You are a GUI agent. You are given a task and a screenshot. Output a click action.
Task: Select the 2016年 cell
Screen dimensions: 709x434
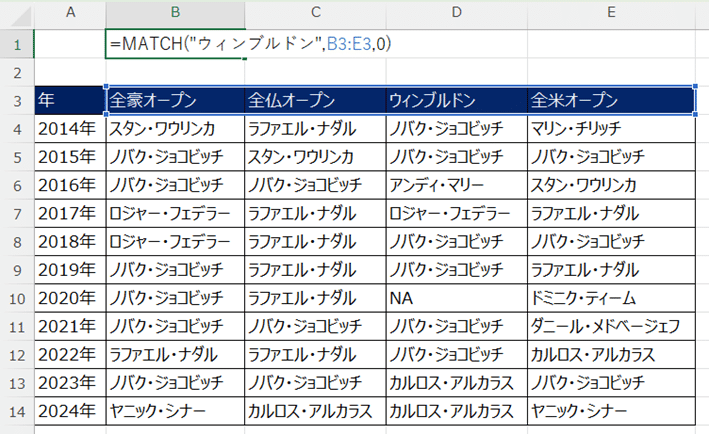point(70,185)
